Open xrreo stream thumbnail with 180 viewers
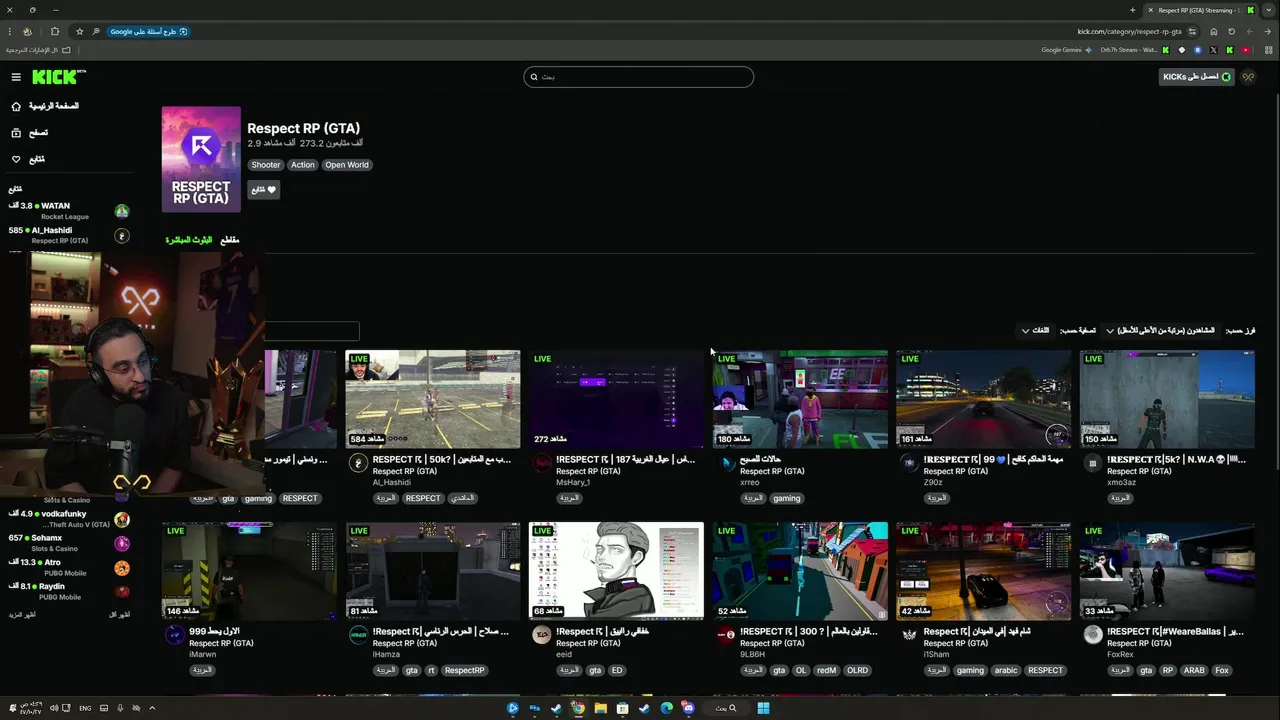The height and width of the screenshot is (720, 1280). (800, 399)
